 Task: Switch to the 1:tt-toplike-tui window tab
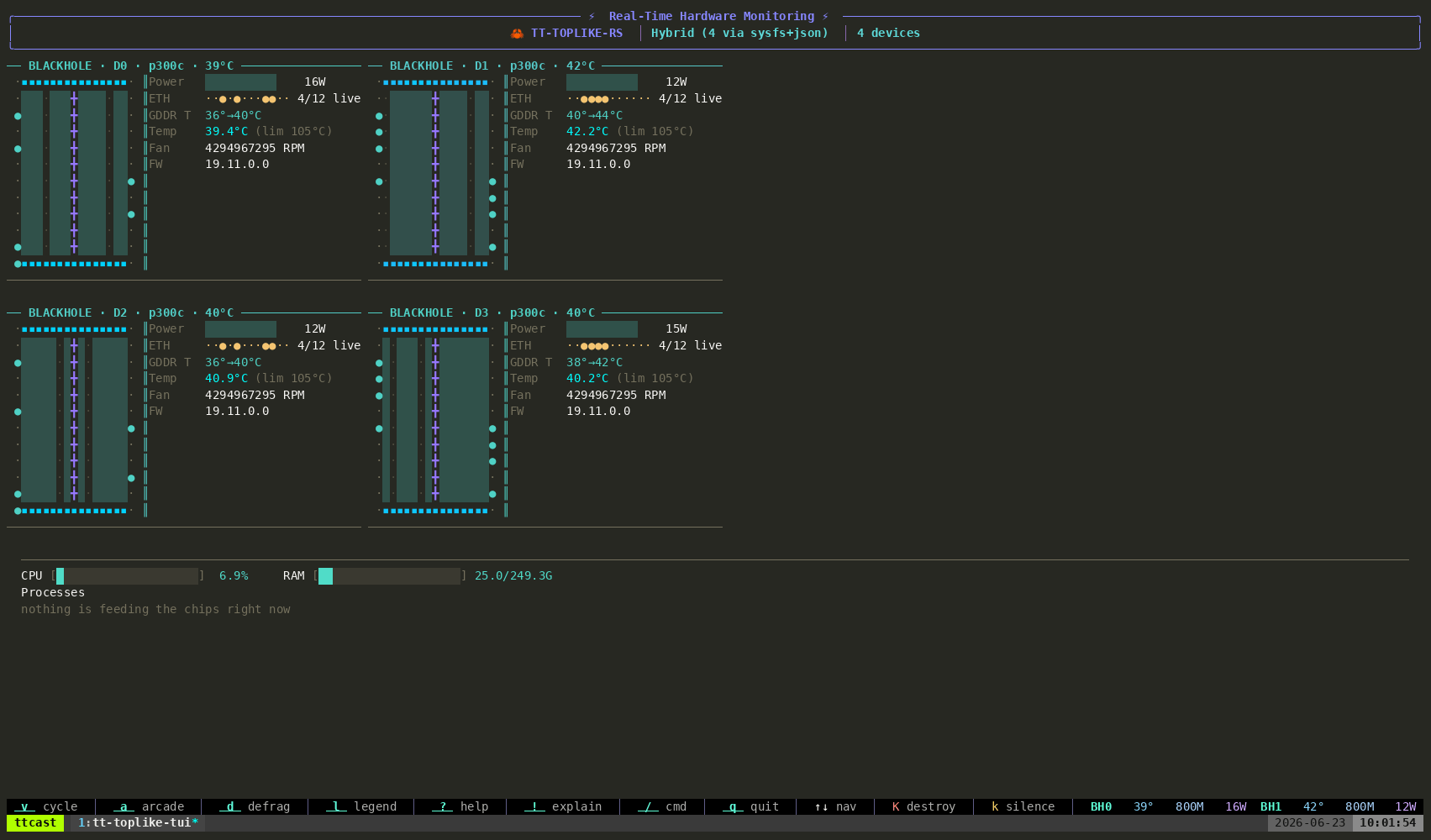(x=138, y=823)
